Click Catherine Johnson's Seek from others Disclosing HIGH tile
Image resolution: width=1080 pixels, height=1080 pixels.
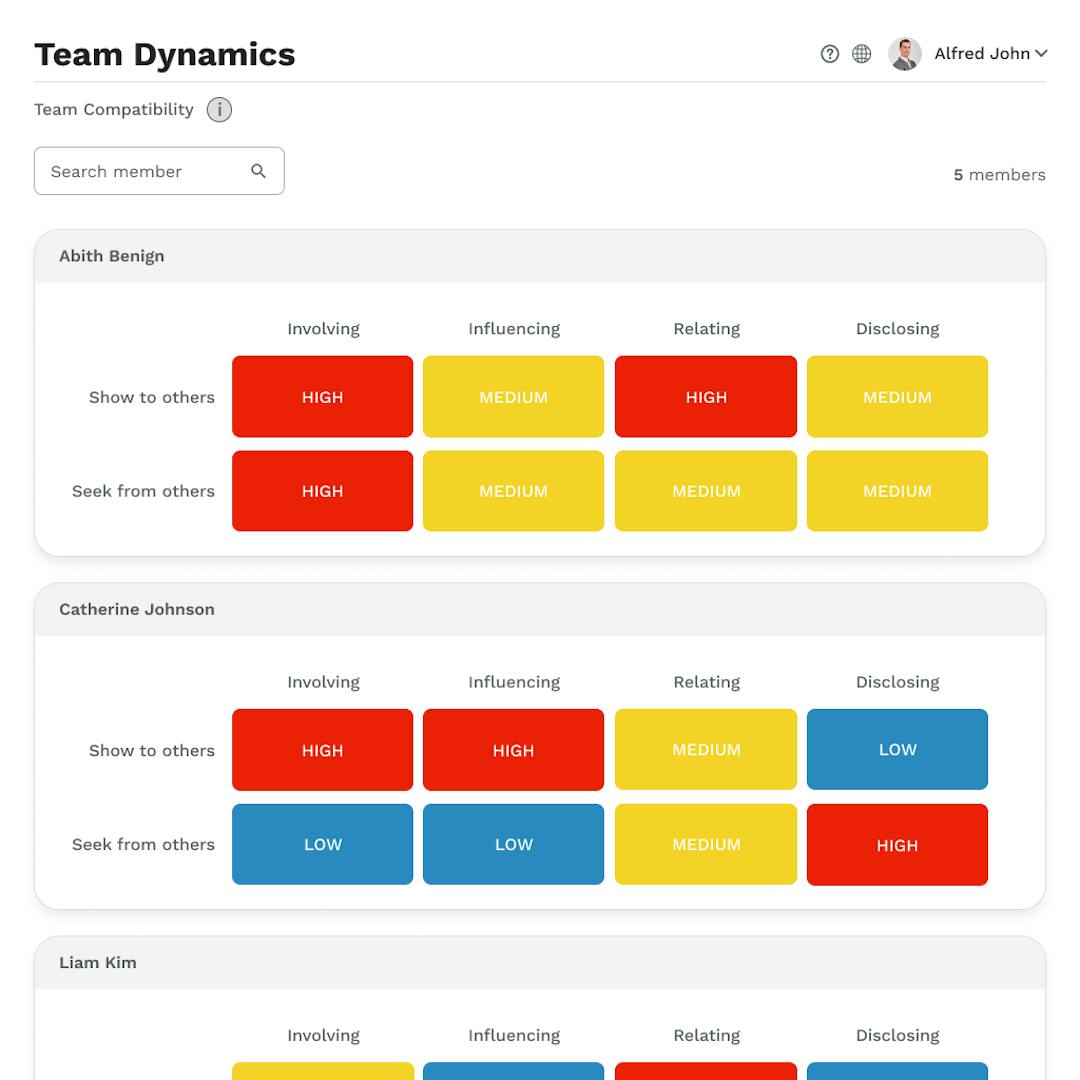(x=897, y=844)
